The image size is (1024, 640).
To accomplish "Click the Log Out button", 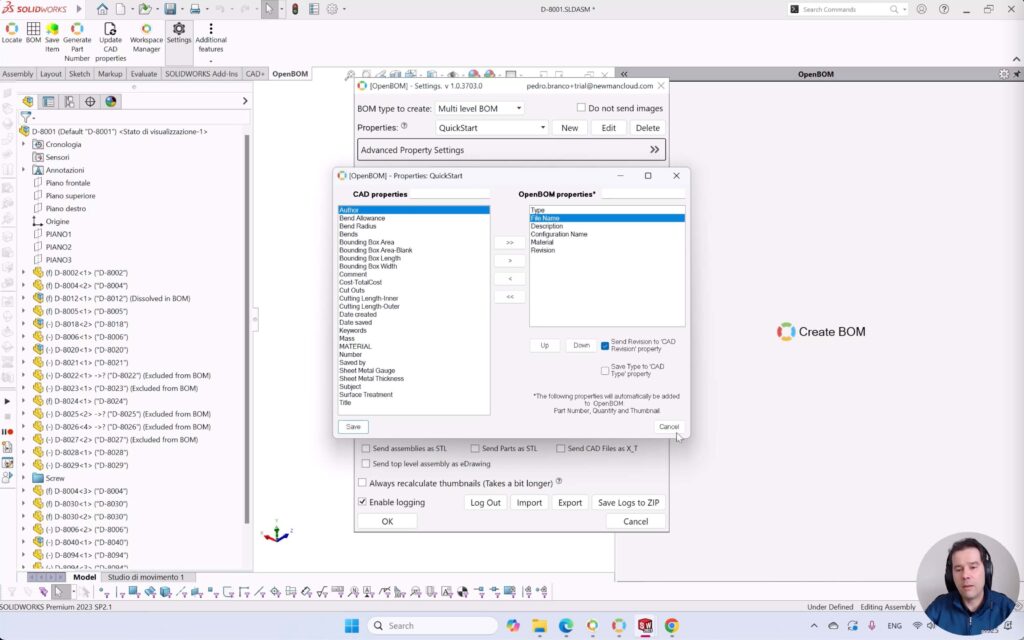I will coord(485,502).
